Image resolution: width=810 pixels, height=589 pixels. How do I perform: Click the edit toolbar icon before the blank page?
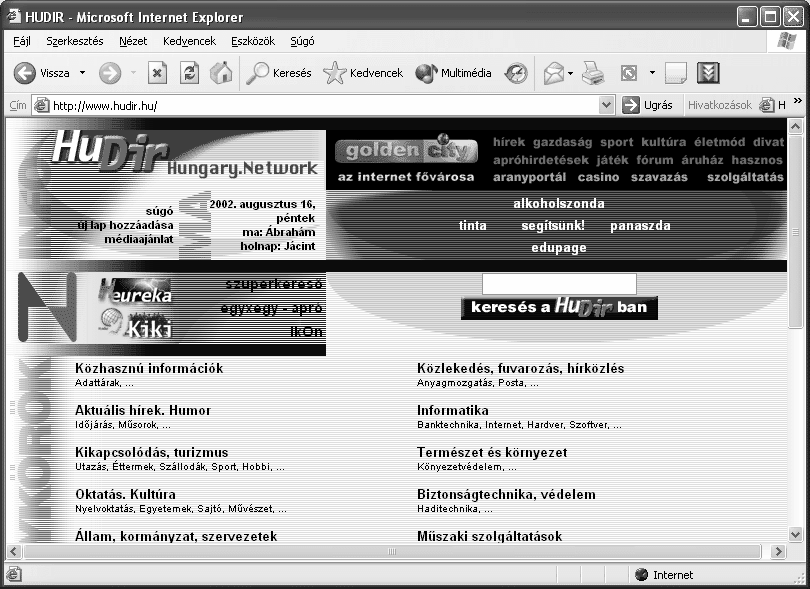pos(629,73)
